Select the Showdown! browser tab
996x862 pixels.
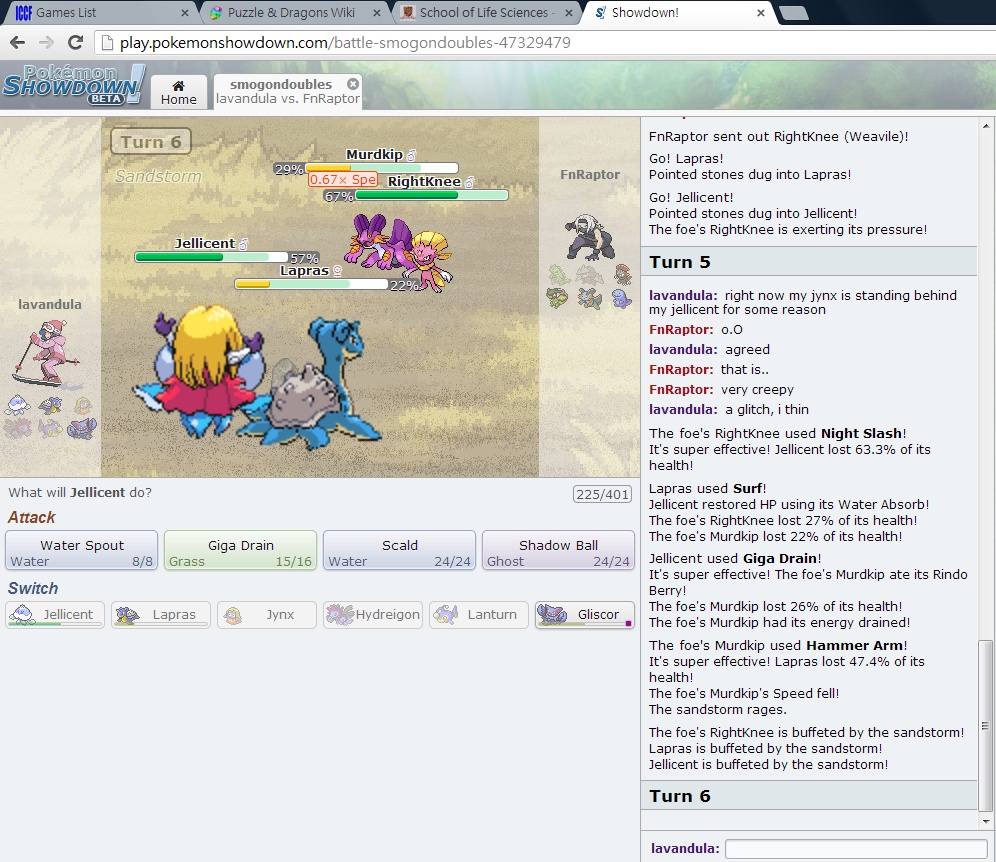[x=676, y=13]
